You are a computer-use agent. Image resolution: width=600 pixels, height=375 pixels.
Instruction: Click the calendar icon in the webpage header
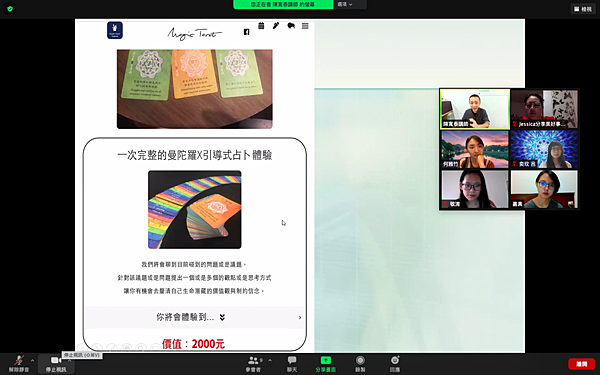click(x=261, y=26)
